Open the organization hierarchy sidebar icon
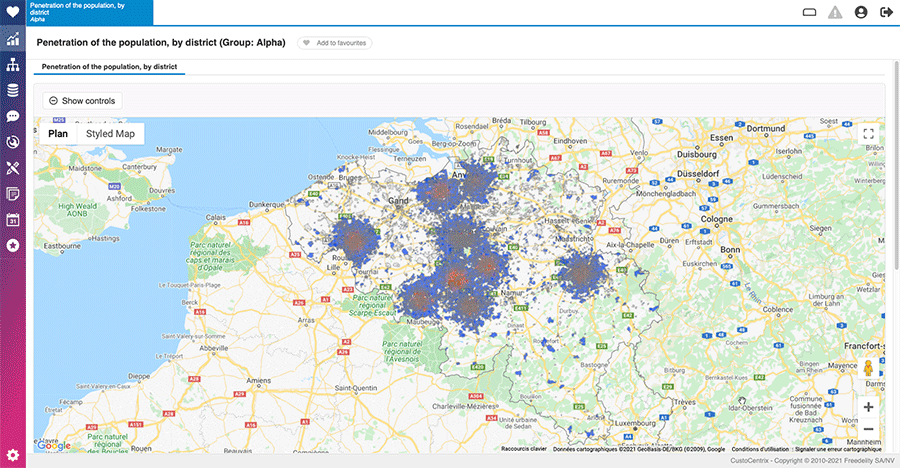The image size is (900, 468). 13,65
